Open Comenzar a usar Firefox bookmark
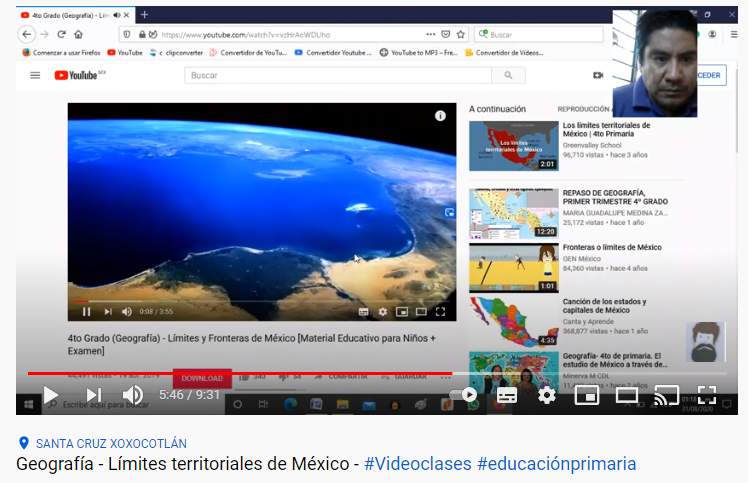 pos(62,52)
